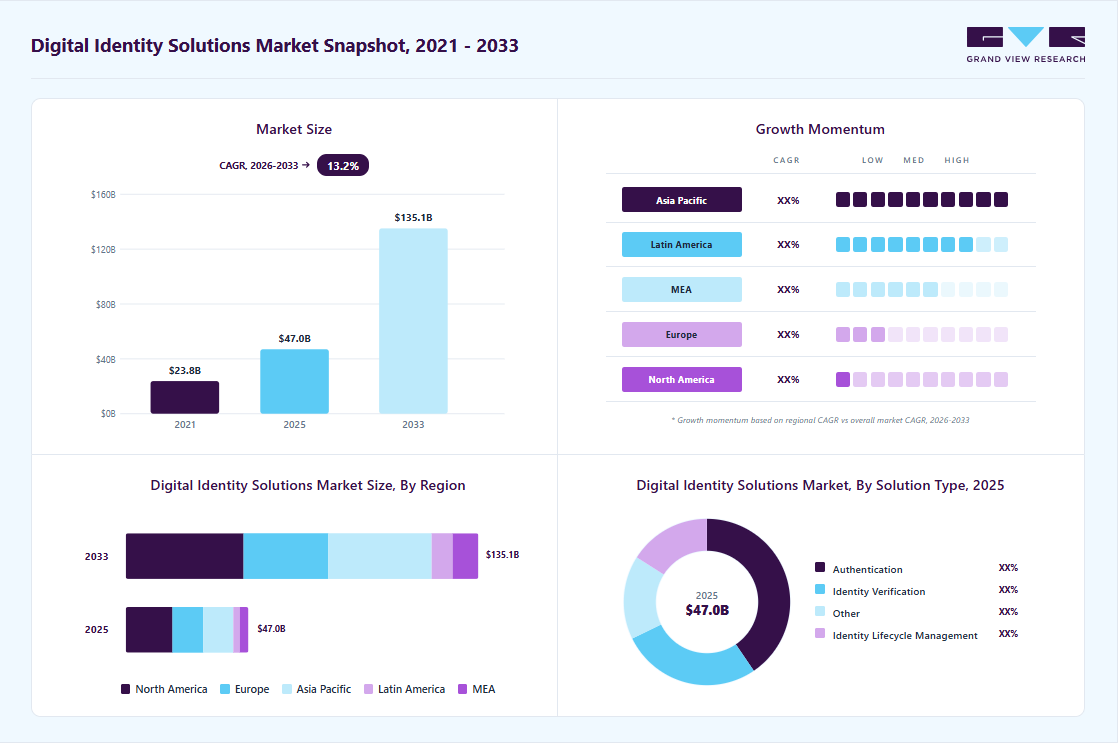The image size is (1118, 743).
Task: Select Europe segment of 2025 regional bar
Action: pos(188,630)
